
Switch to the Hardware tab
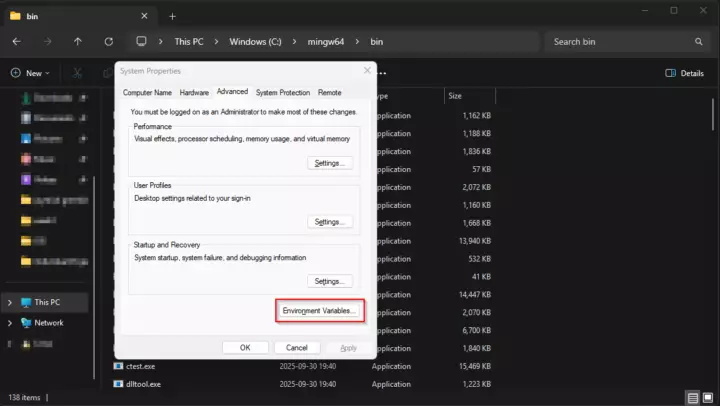[x=194, y=92]
